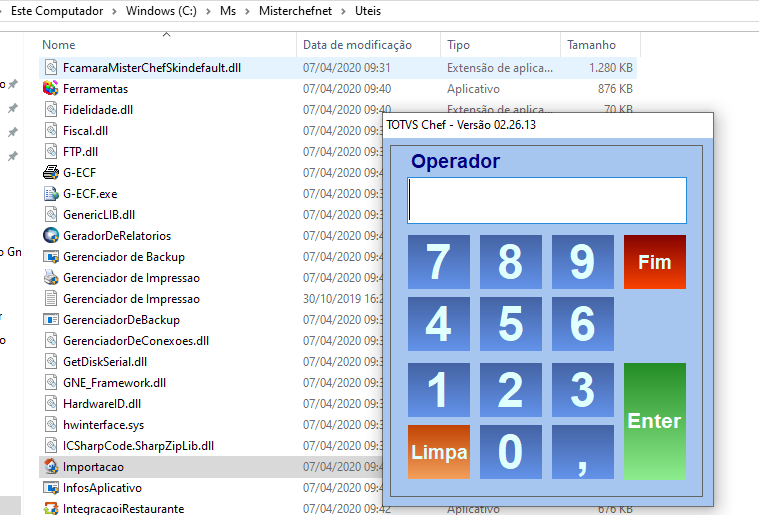Tap keypad digit 0
Image resolution: width=759 pixels, height=515 pixels.
[511, 452]
